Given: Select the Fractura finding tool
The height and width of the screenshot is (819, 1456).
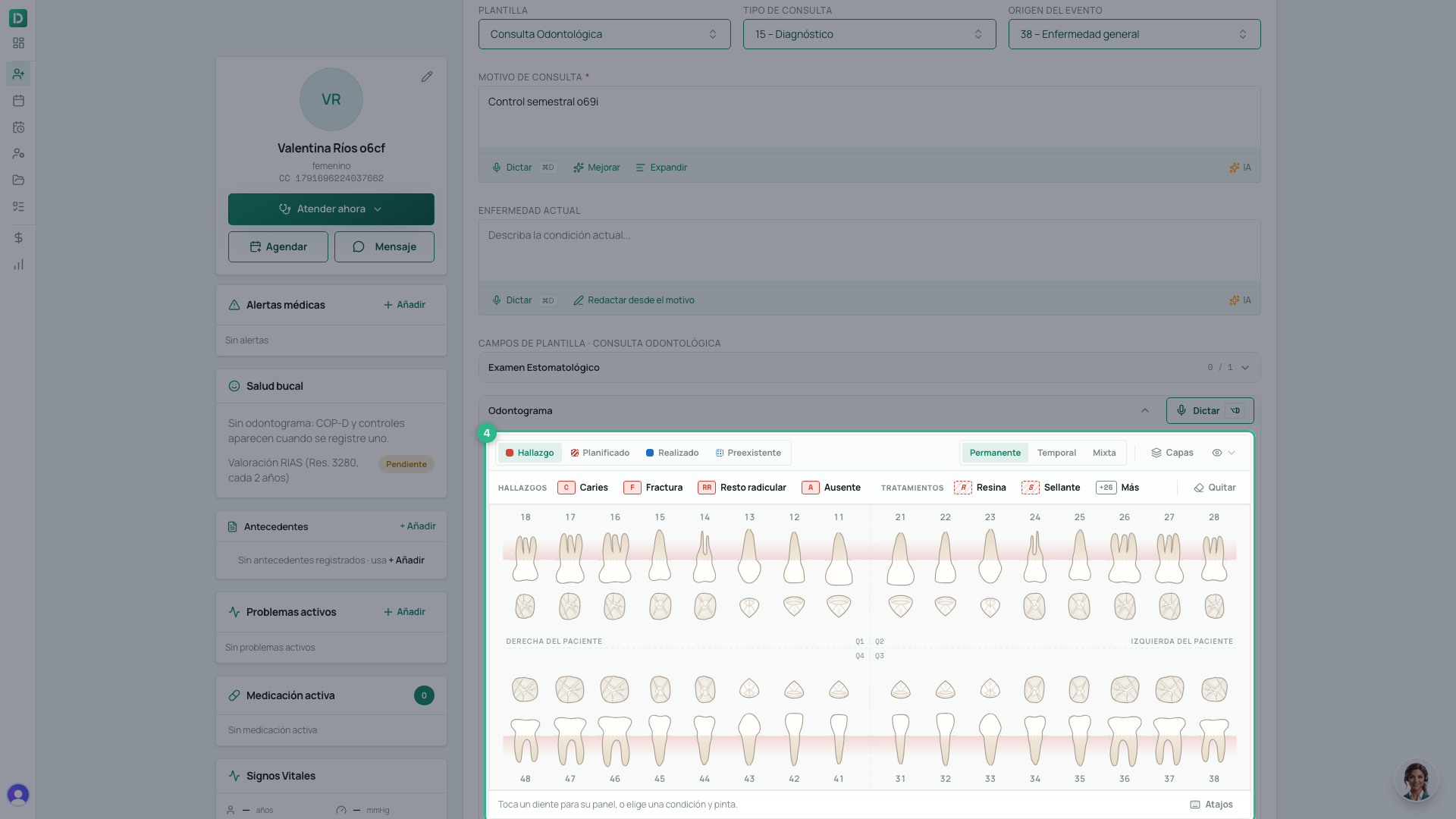Looking at the screenshot, I should click(653, 488).
